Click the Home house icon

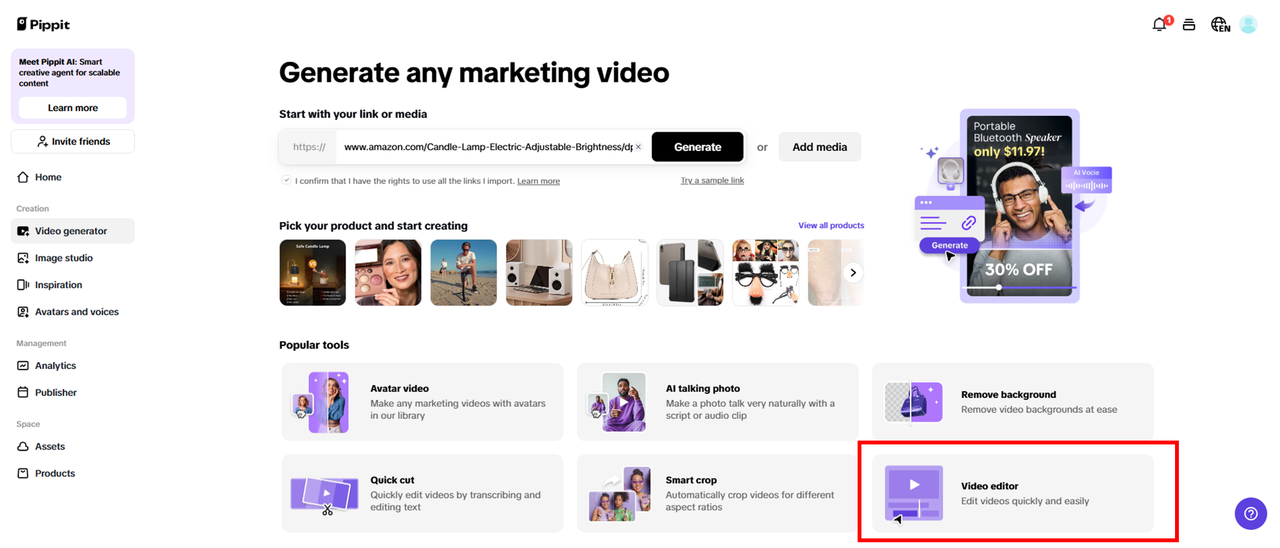[x=23, y=177]
